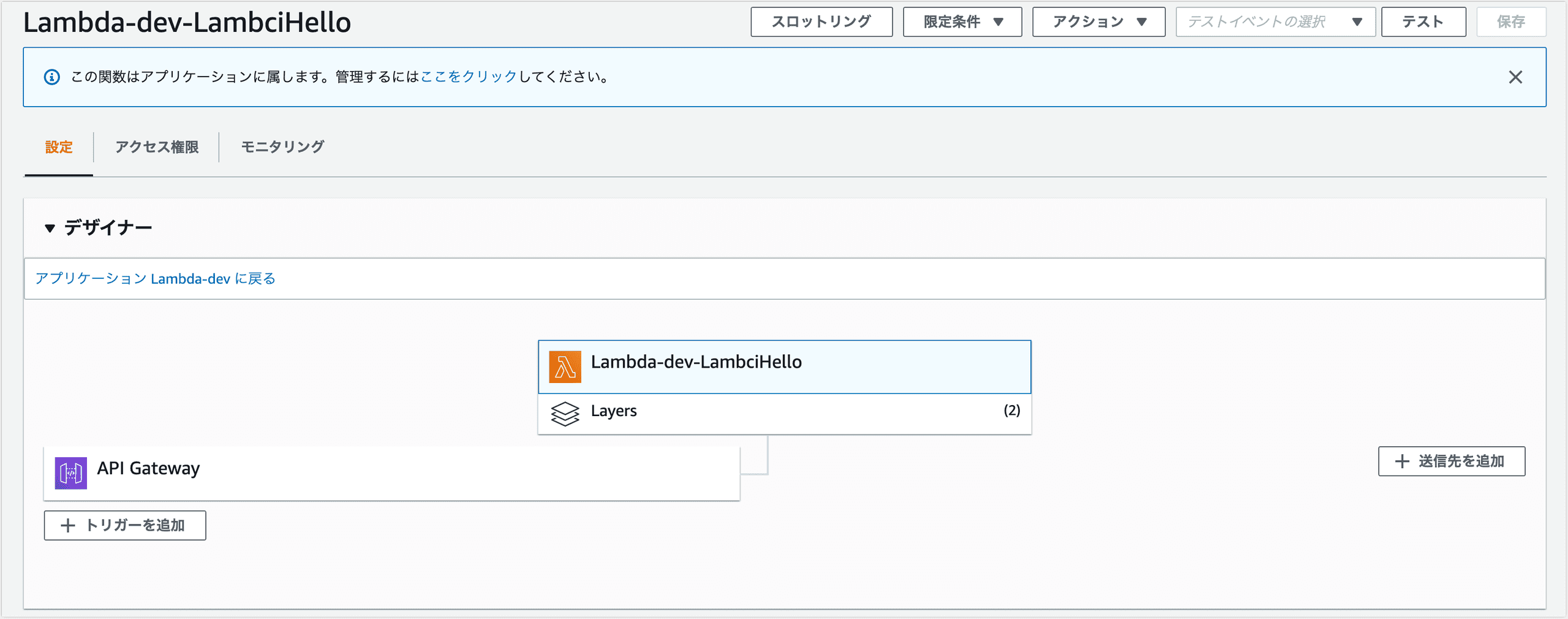This screenshot has height=619, width=1568.
Task: Dismiss the application info banner
Action: (x=1515, y=77)
